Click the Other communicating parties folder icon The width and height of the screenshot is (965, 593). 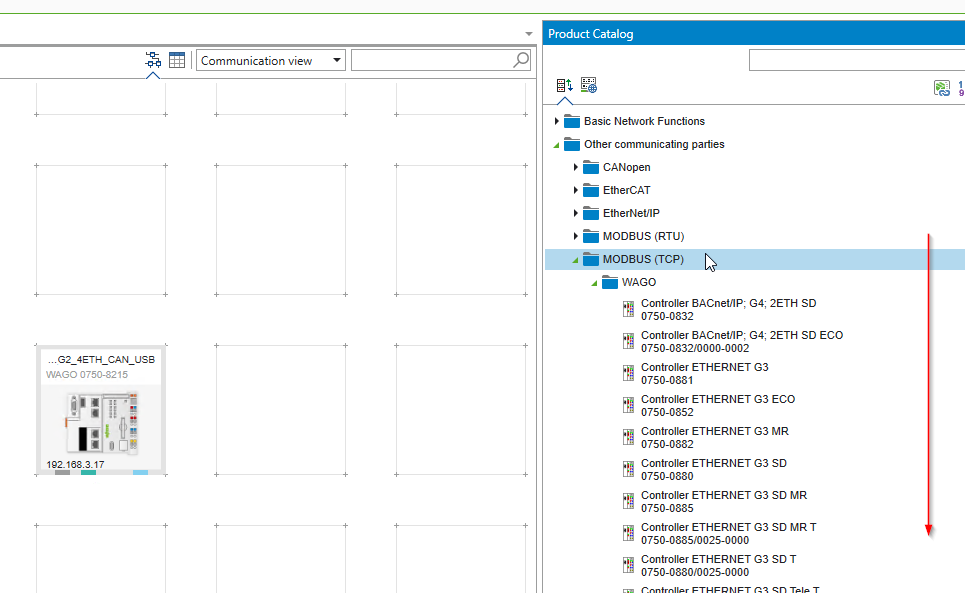coord(572,144)
